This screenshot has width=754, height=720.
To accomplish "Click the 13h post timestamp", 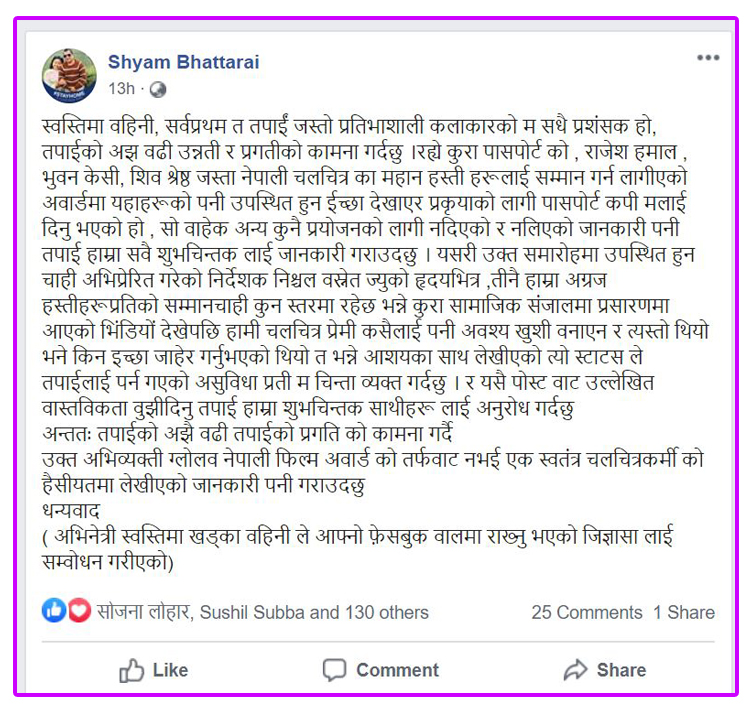I will 122,89.
